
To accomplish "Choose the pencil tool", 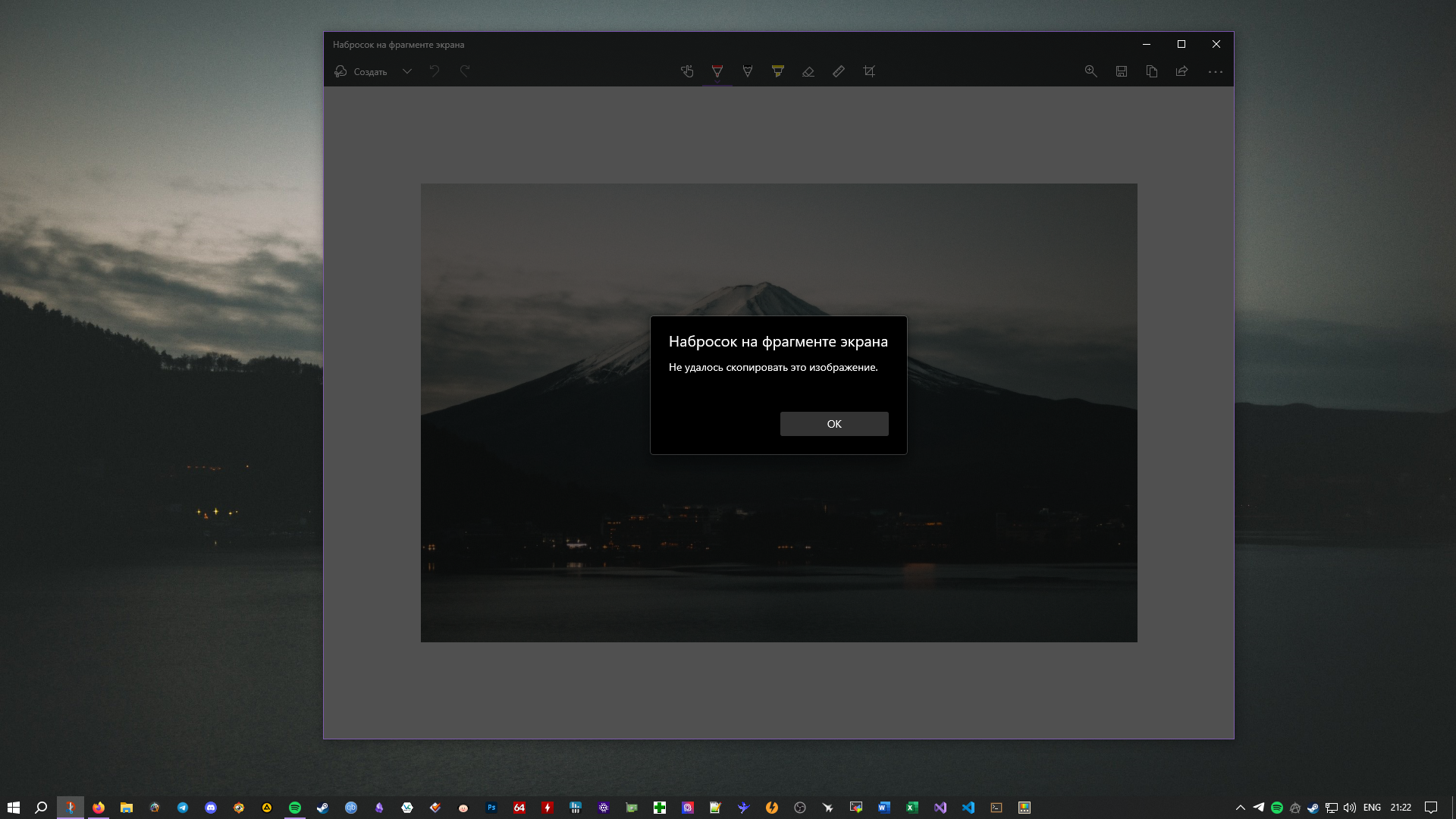I will point(747,71).
